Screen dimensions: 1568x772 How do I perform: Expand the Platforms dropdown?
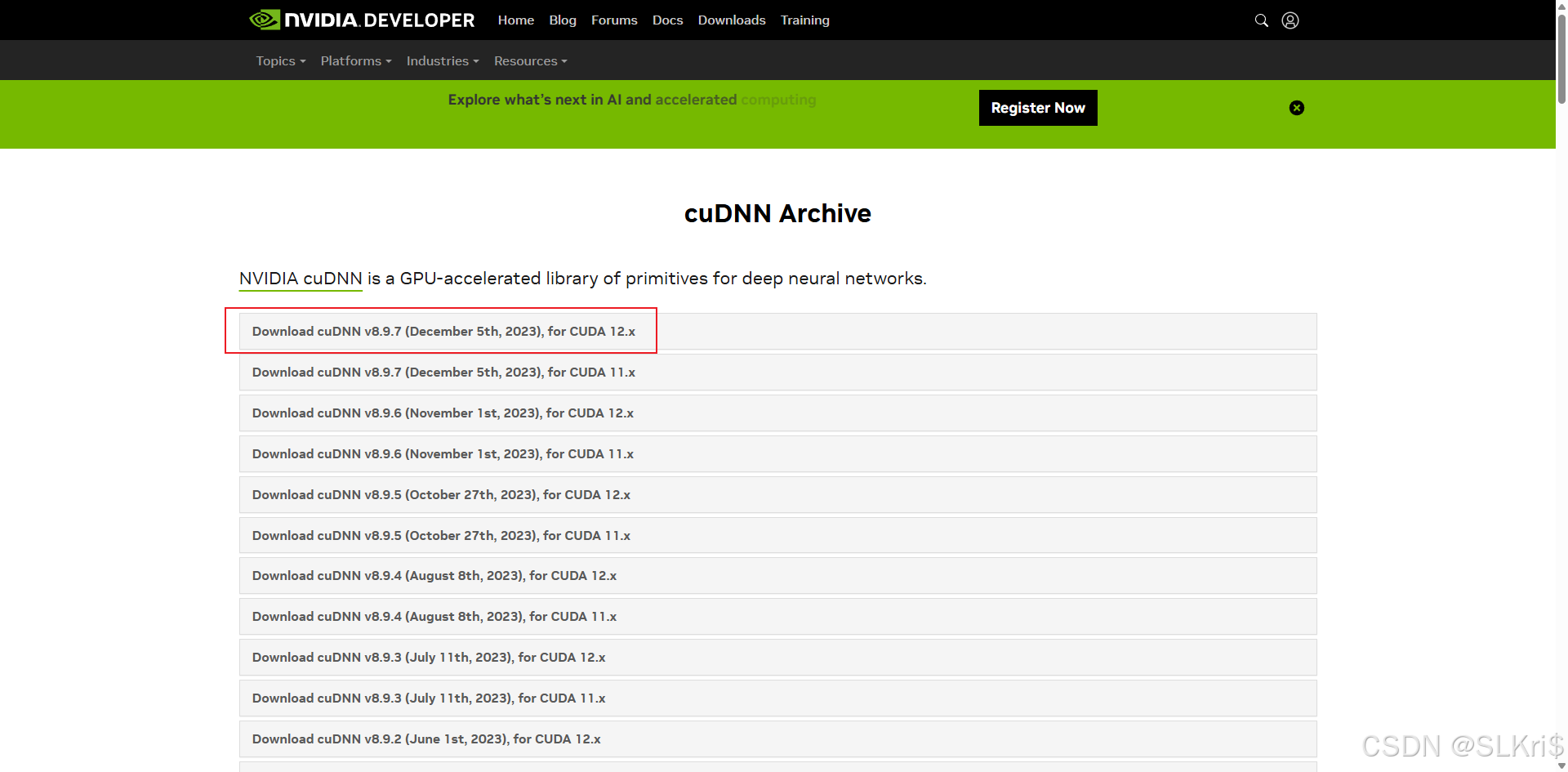[356, 61]
